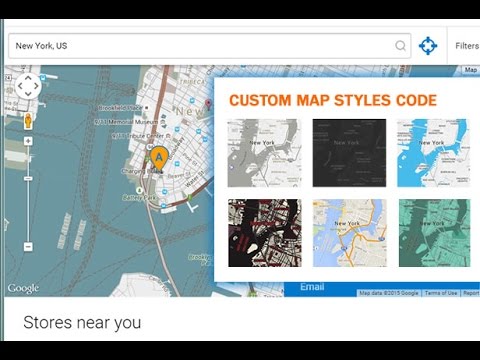Click the New York, US search field
480x360 pixels.
[x=209, y=46]
